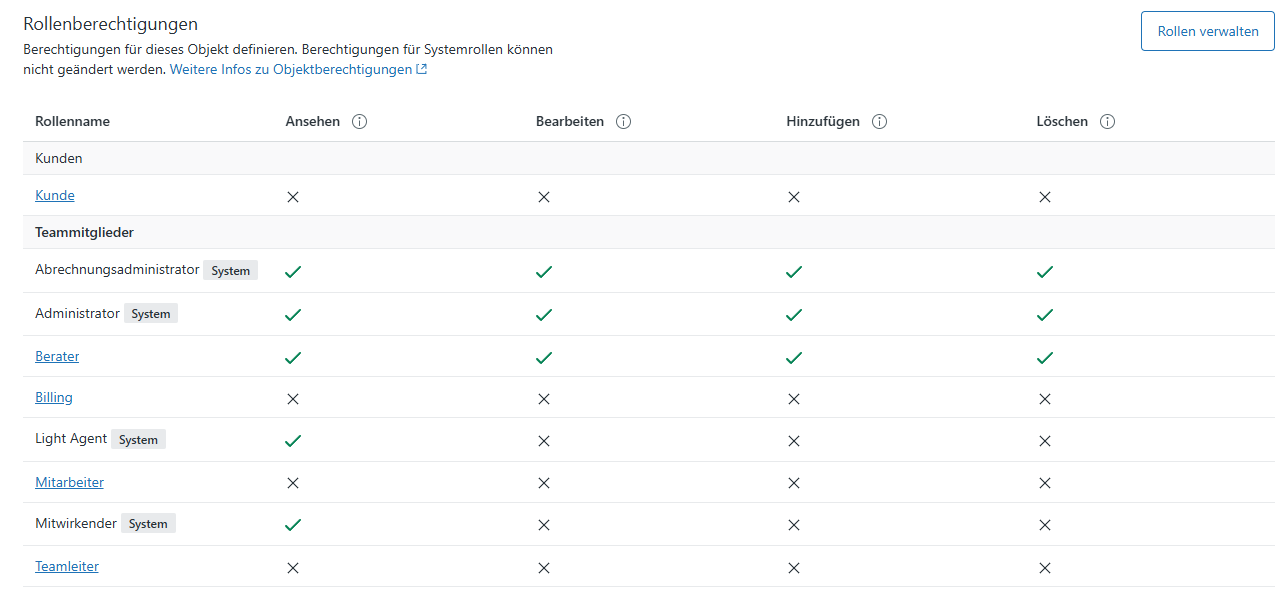Image resolution: width=1283 pixels, height=600 pixels.
Task: Click the Ansehen checkmark for Light Agent
Action: (x=293, y=440)
